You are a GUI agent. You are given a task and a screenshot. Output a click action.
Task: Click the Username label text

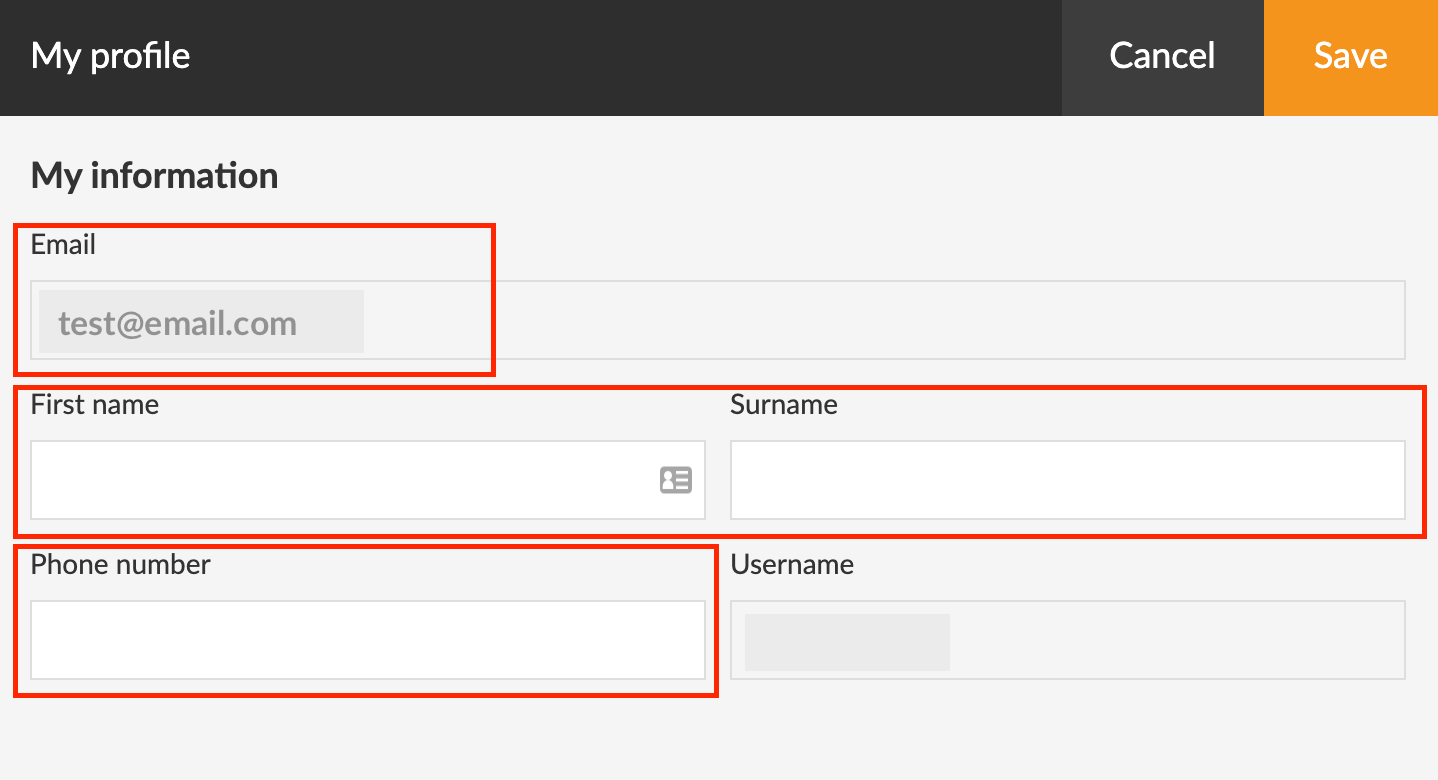(x=792, y=564)
